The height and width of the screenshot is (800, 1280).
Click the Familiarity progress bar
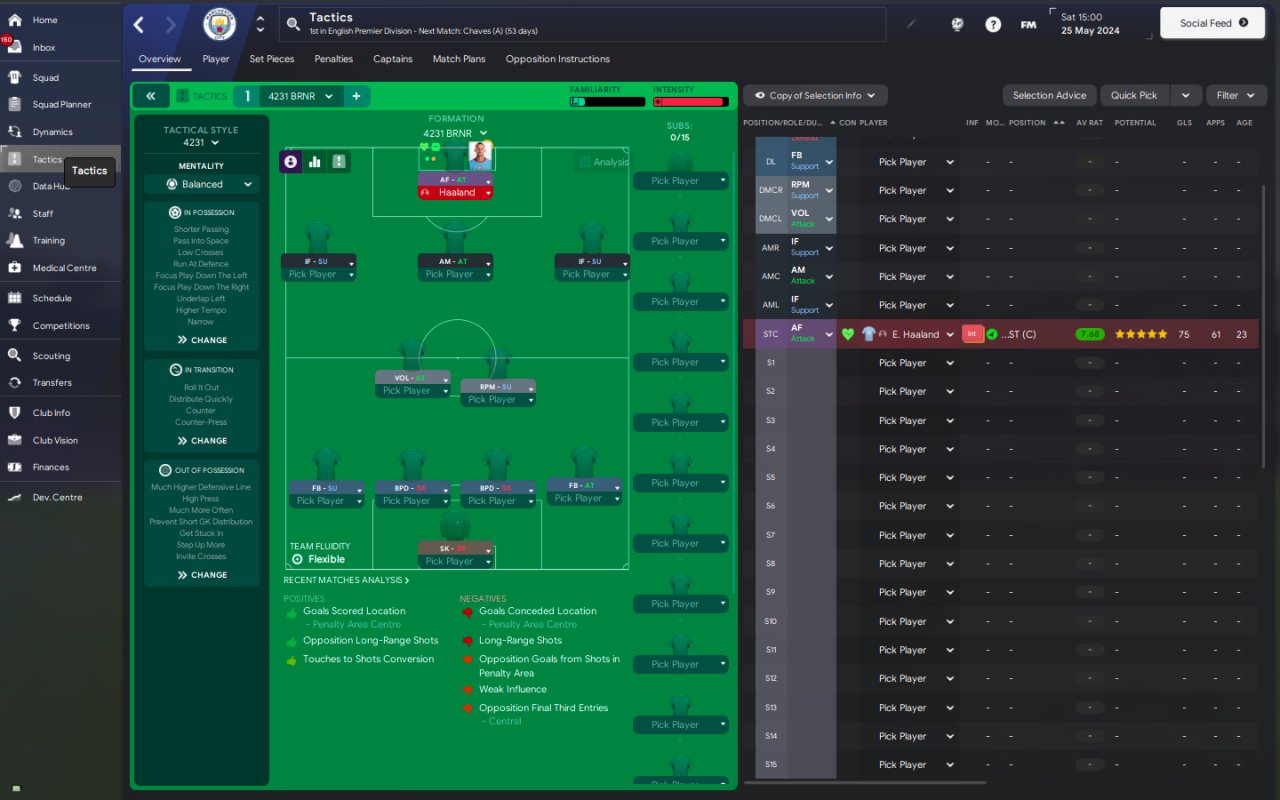point(607,102)
